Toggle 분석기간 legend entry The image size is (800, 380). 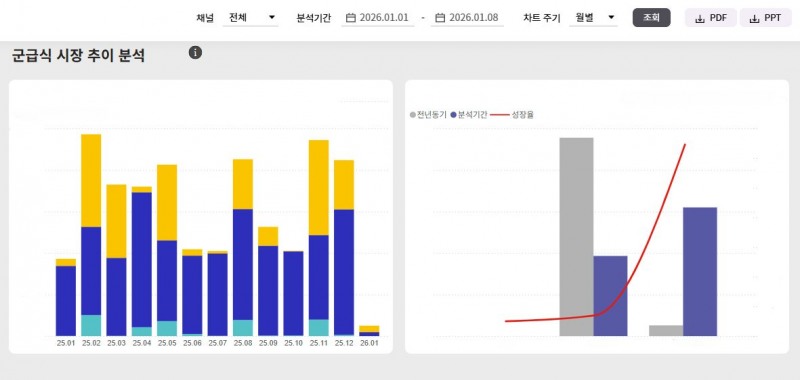(469, 115)
